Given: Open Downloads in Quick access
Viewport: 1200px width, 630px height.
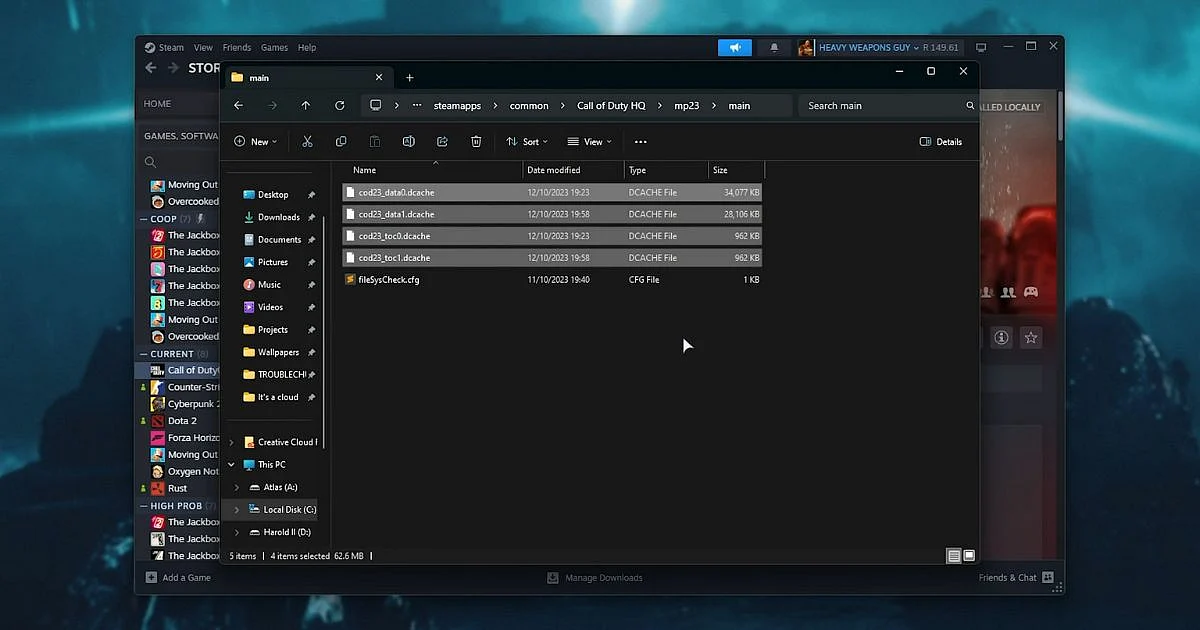Looking at the screenshot, I should point(278,217).
